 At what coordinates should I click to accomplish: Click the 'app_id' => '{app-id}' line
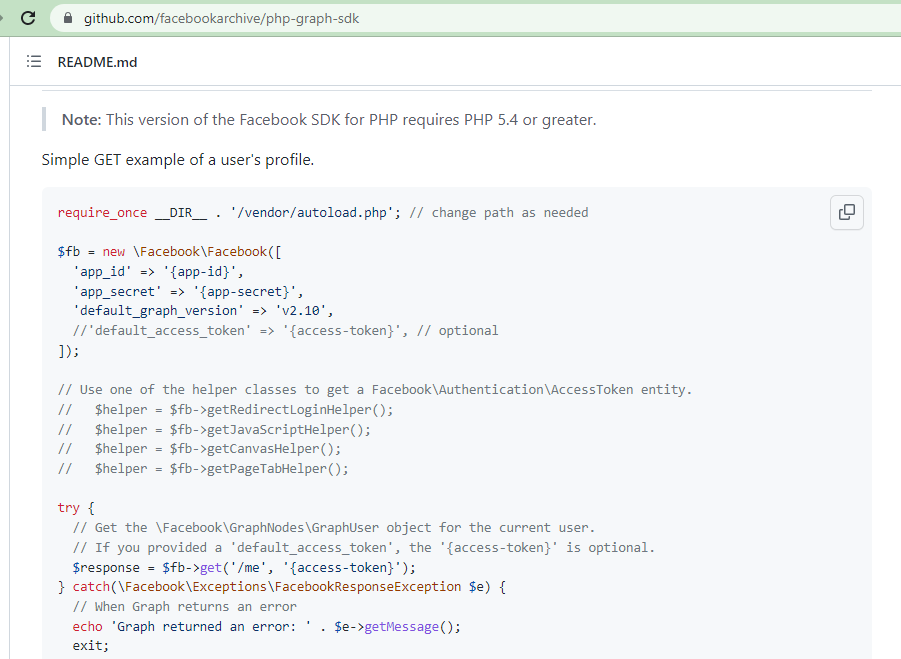158,271
